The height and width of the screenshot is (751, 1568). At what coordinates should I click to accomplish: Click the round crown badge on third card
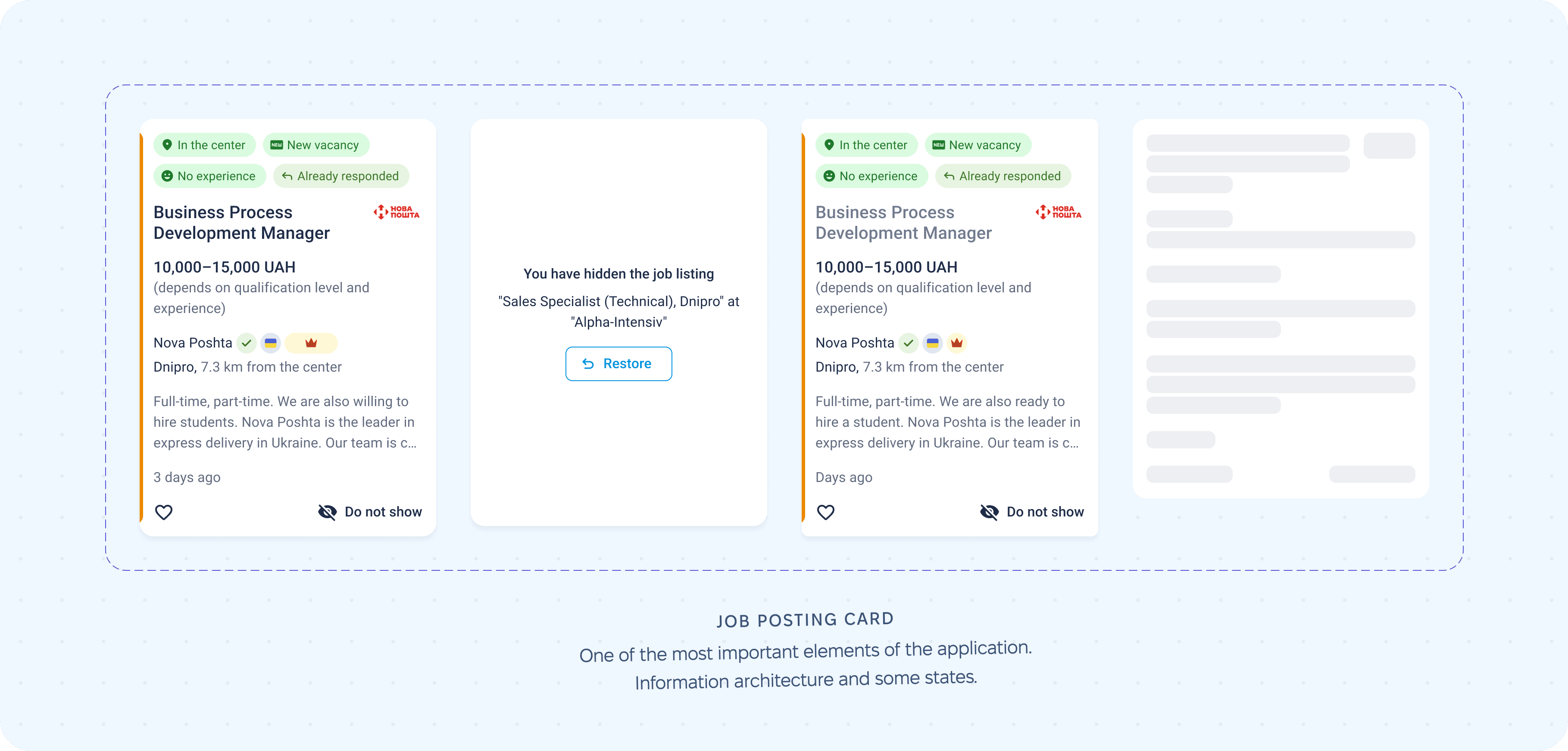click(957, 343)
